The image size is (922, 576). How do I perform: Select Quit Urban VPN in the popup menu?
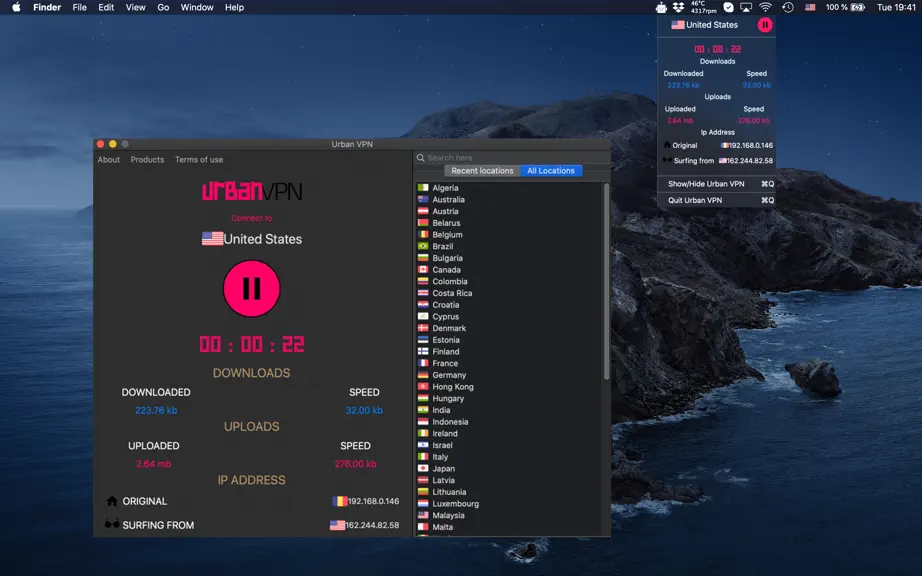(716, 200)
